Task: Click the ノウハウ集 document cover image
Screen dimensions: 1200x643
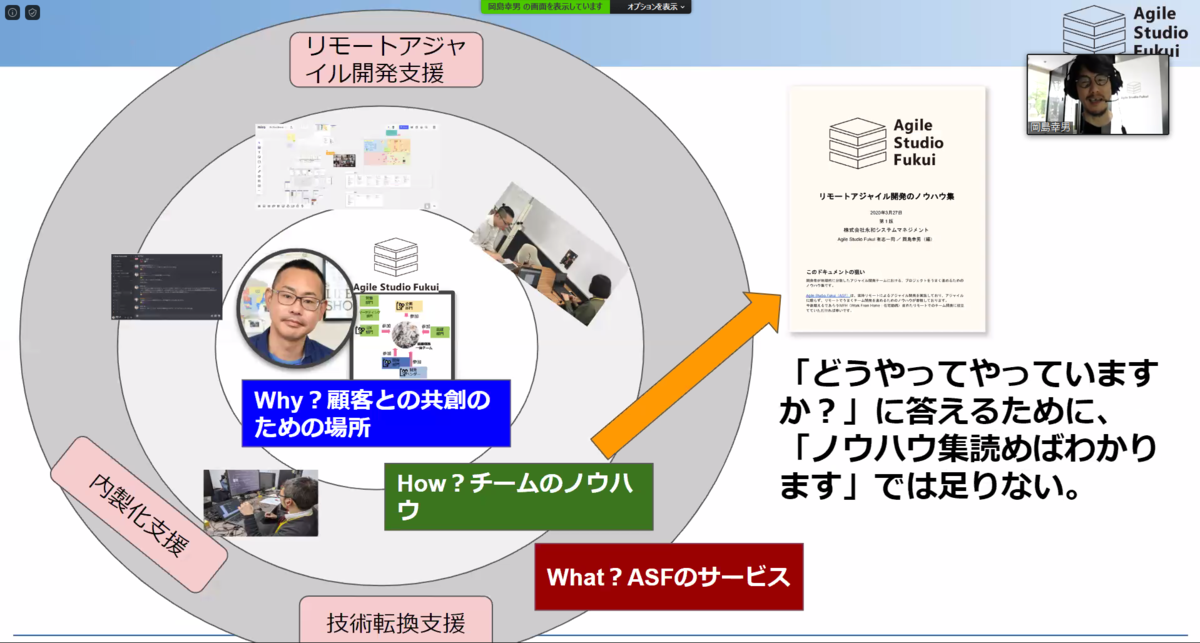Action: 887,210
